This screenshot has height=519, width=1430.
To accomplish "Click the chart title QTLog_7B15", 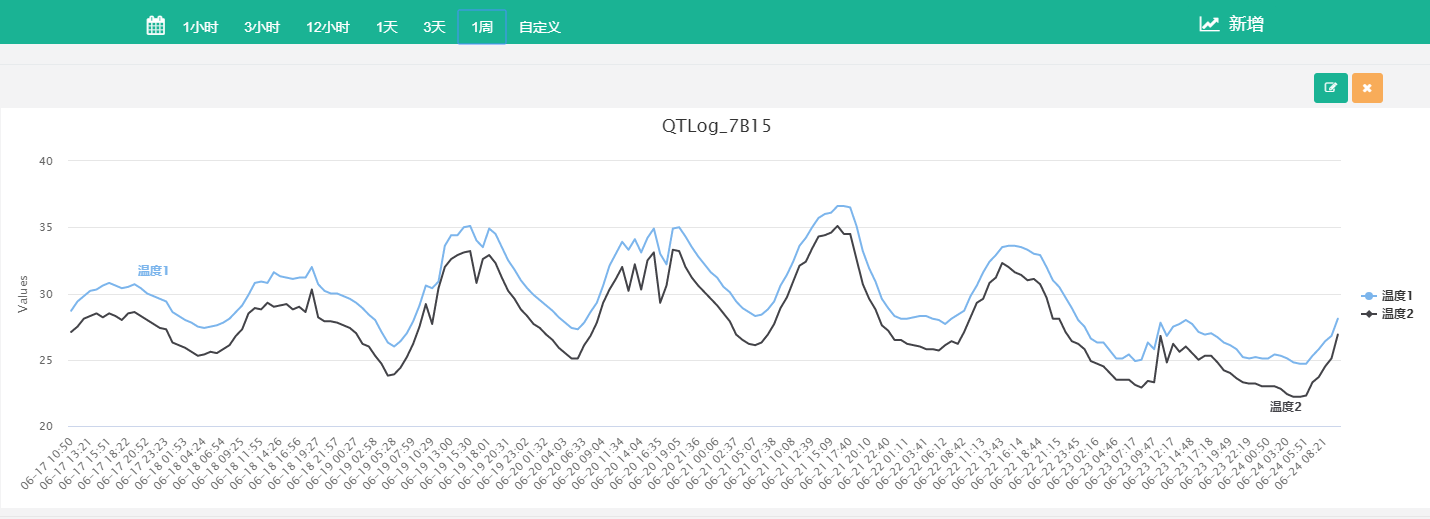I will pos(716,126).
